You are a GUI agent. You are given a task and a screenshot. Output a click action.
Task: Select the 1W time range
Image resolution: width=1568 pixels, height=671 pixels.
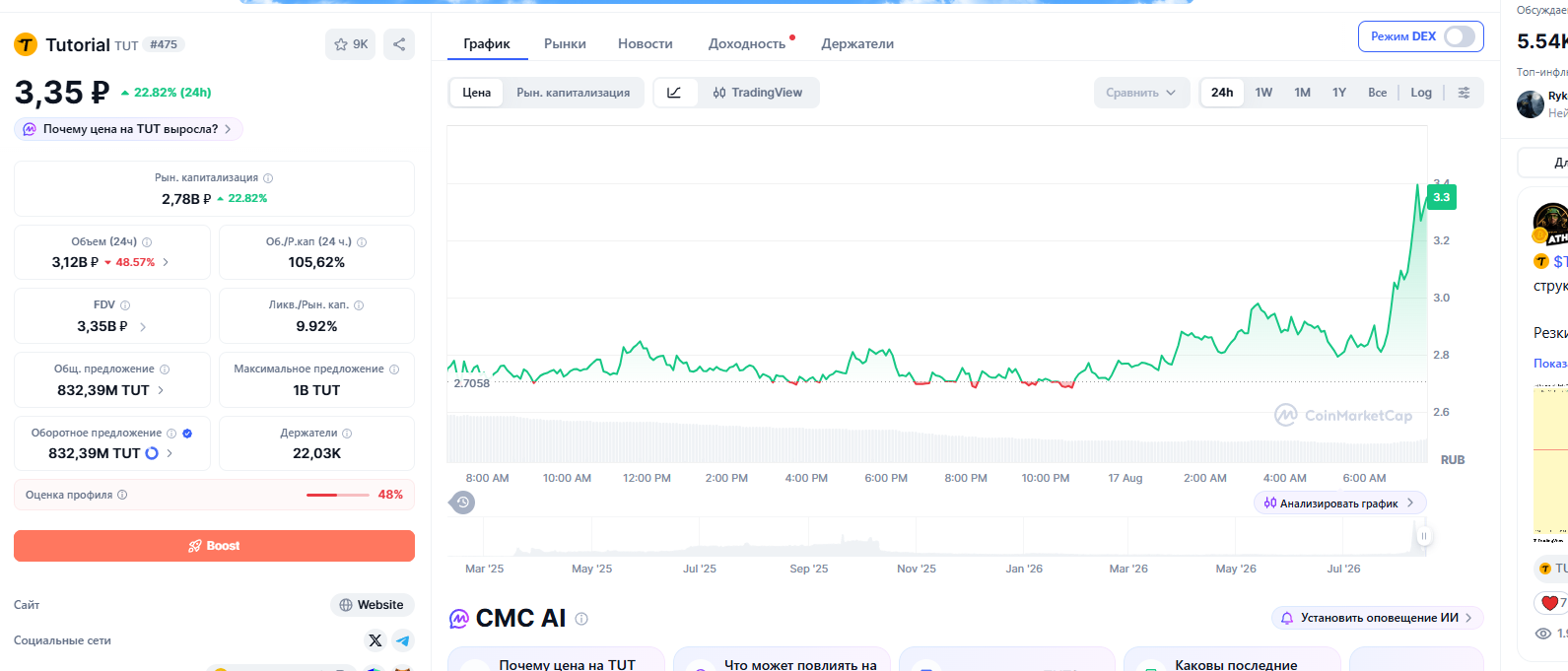pos(1263,93)
